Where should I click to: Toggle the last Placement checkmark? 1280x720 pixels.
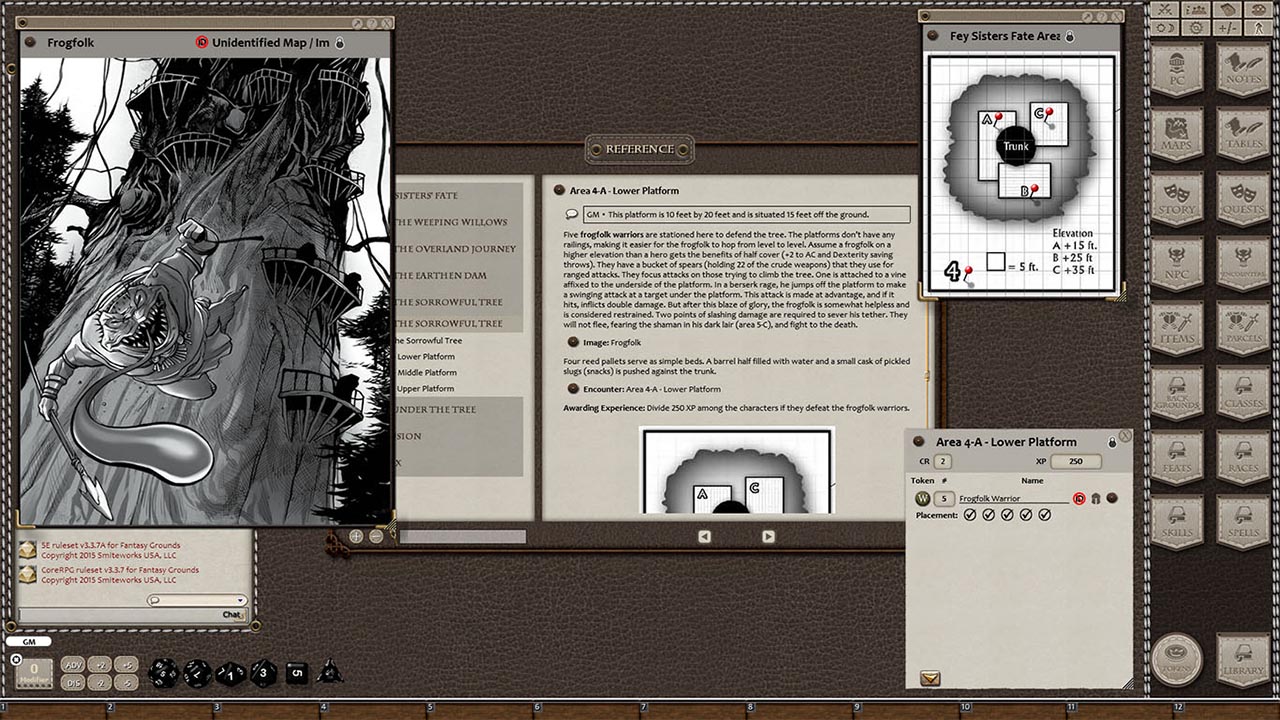[1045, 515]
